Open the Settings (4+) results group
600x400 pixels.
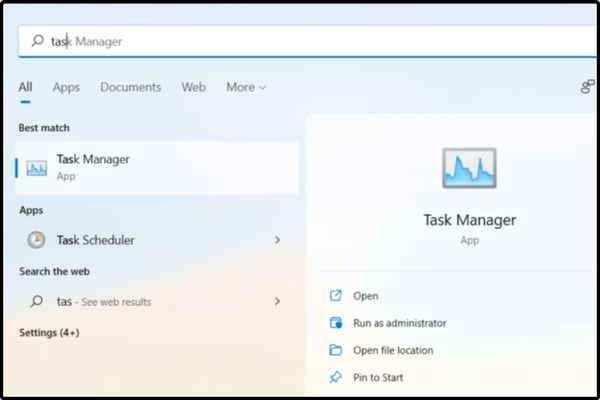(48, 331)
